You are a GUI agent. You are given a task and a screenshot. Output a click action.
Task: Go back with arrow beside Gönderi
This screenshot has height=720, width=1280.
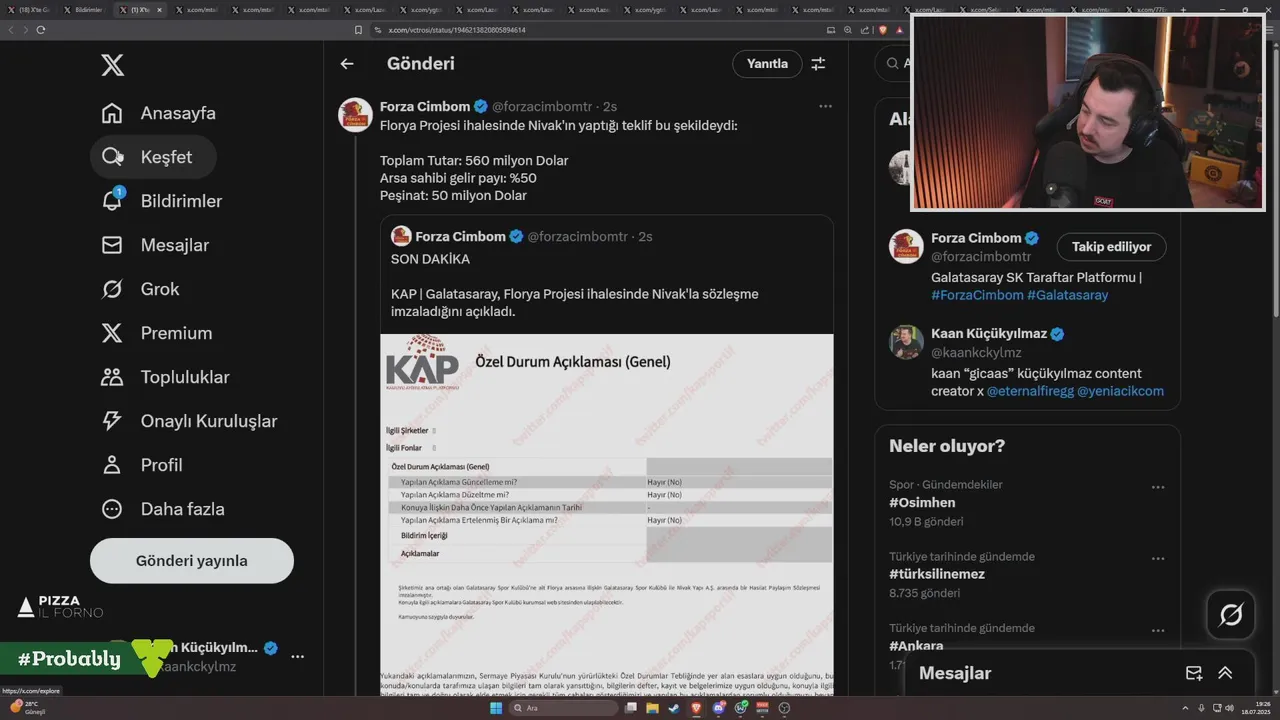347,64
